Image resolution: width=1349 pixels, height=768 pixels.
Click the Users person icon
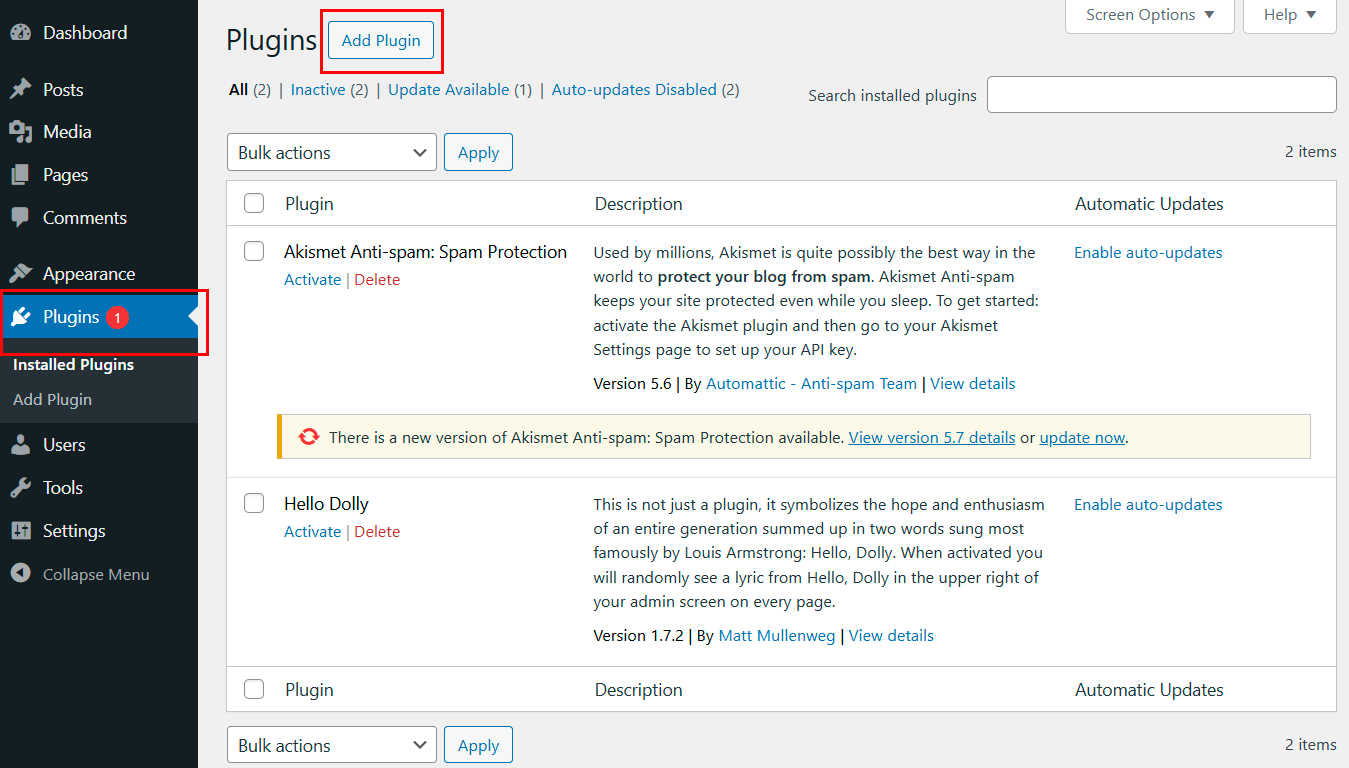pos(20,445)
